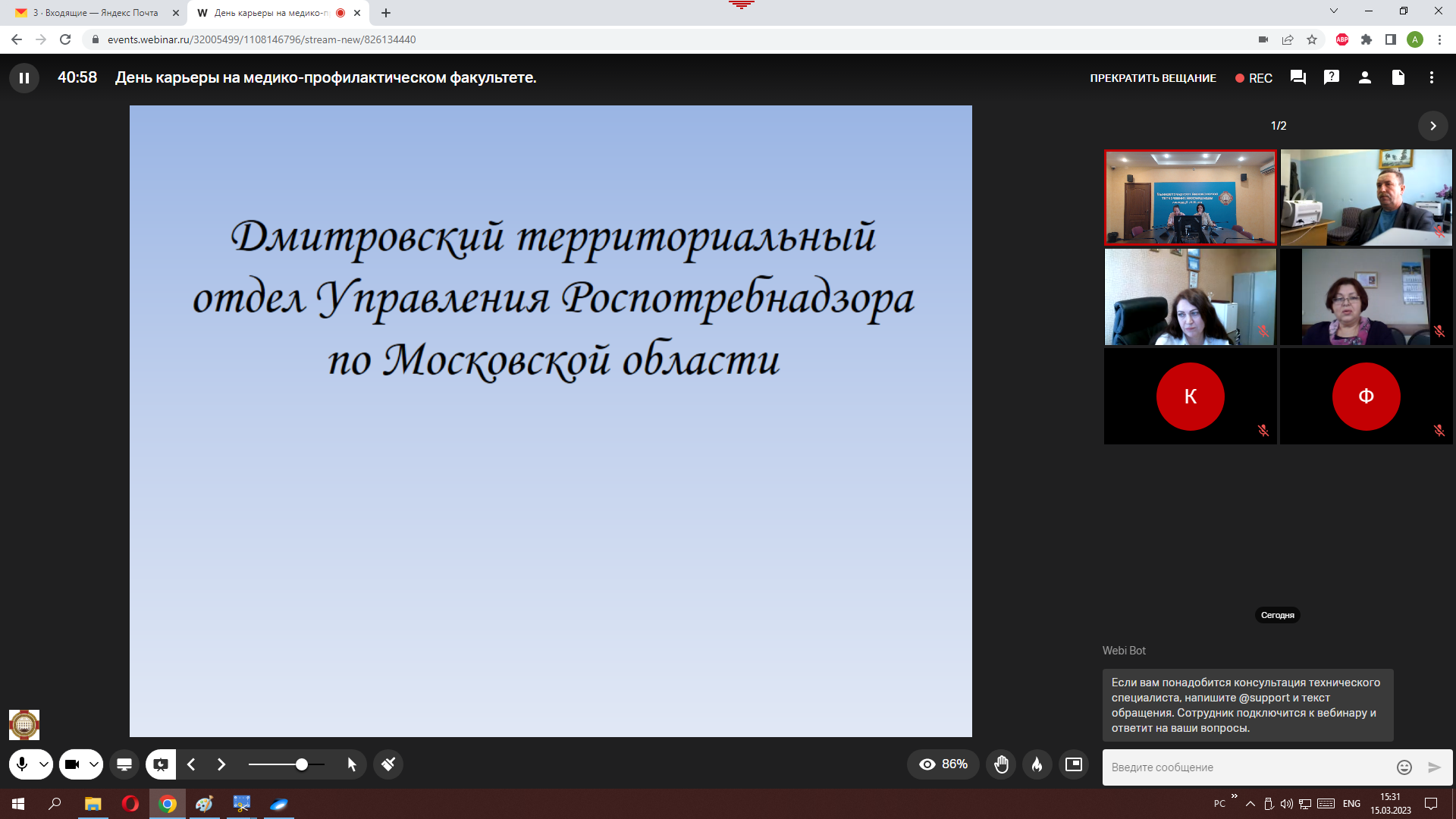This screenshot has width=1456, height=819.
Task: Open the Chrome profile avatar A
Action: [1415, 39]
